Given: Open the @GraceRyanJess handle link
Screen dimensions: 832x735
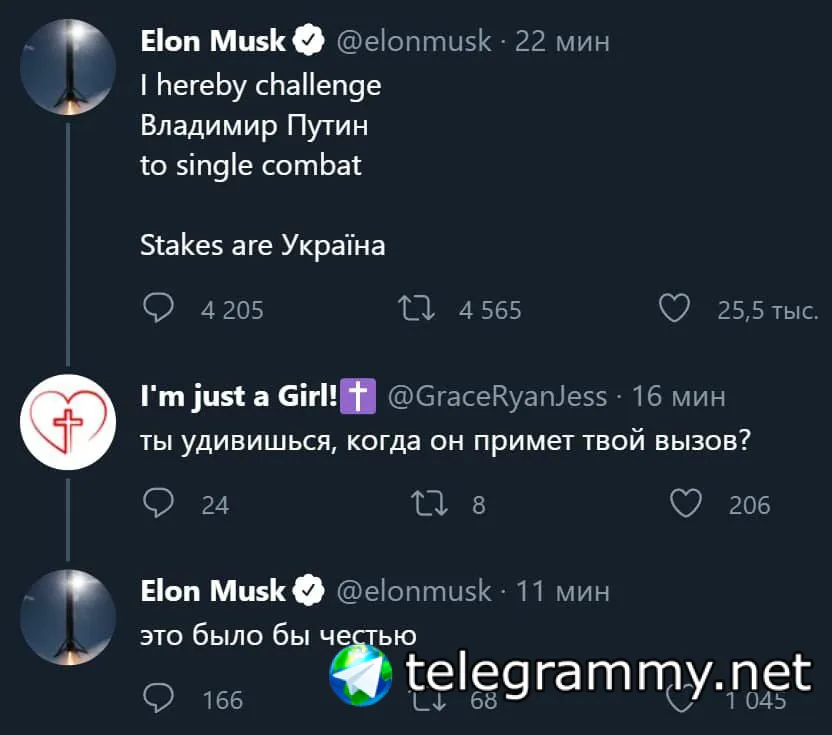Looking at the screenshot, I should coord(496,397).
